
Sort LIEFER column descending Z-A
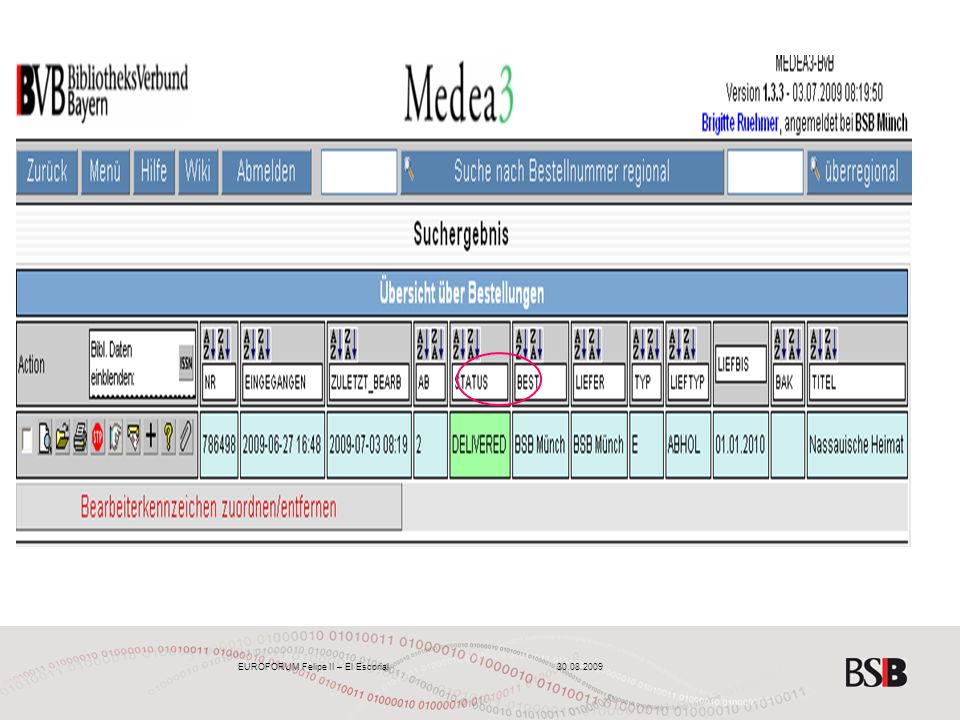594,344
